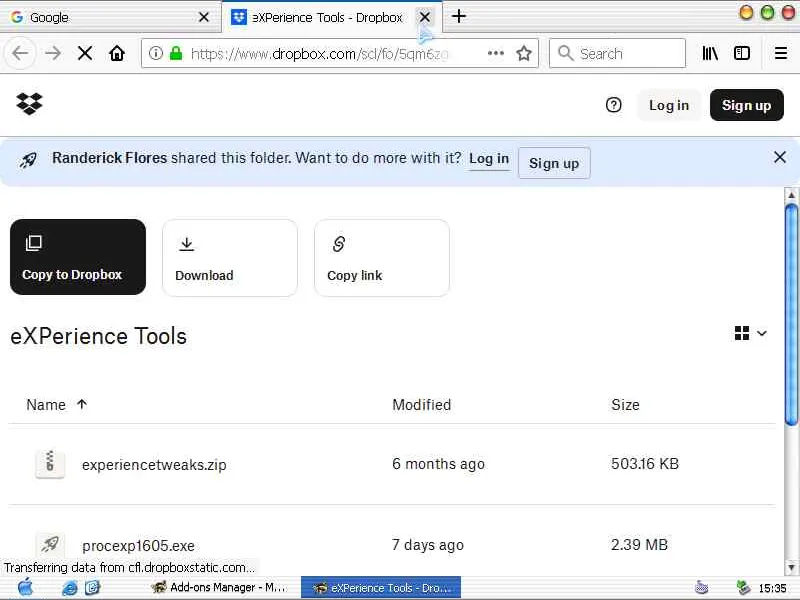This screenshot has height=600, width=800.
Task: Click the Size column header
Action: (x=626, y=405)
